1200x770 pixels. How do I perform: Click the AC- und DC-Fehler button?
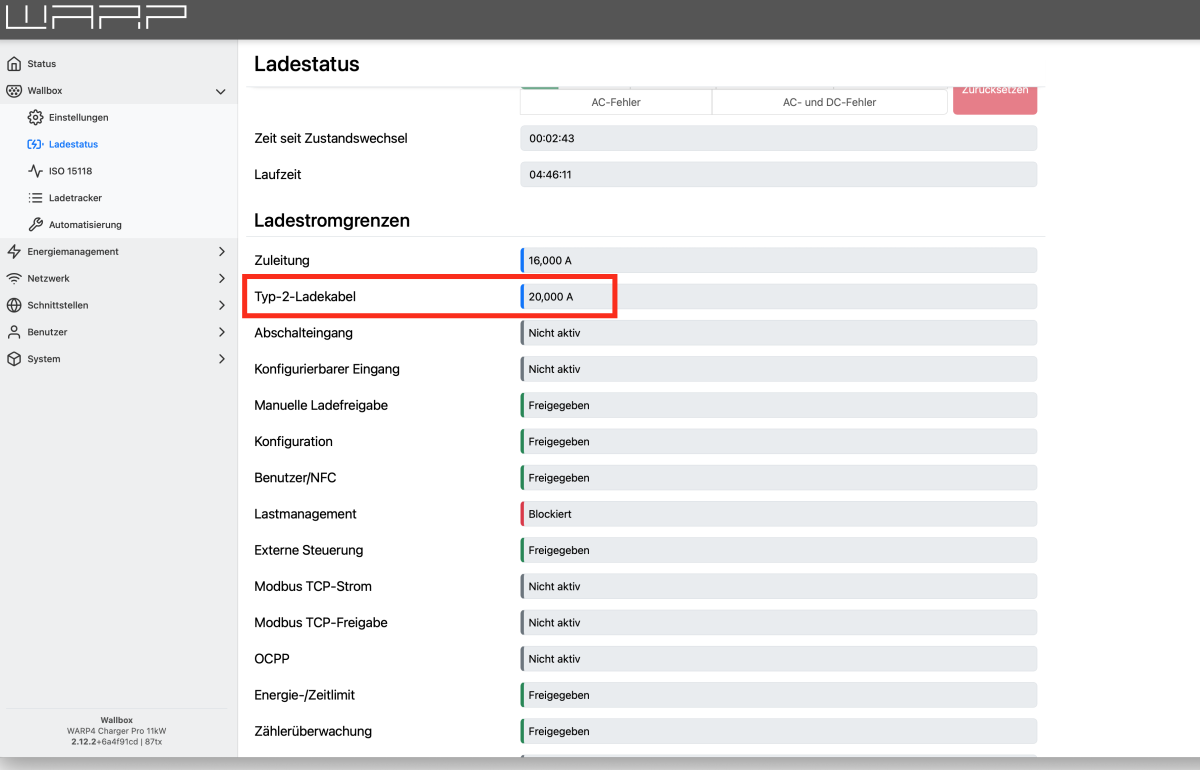(x=829, y=101)
